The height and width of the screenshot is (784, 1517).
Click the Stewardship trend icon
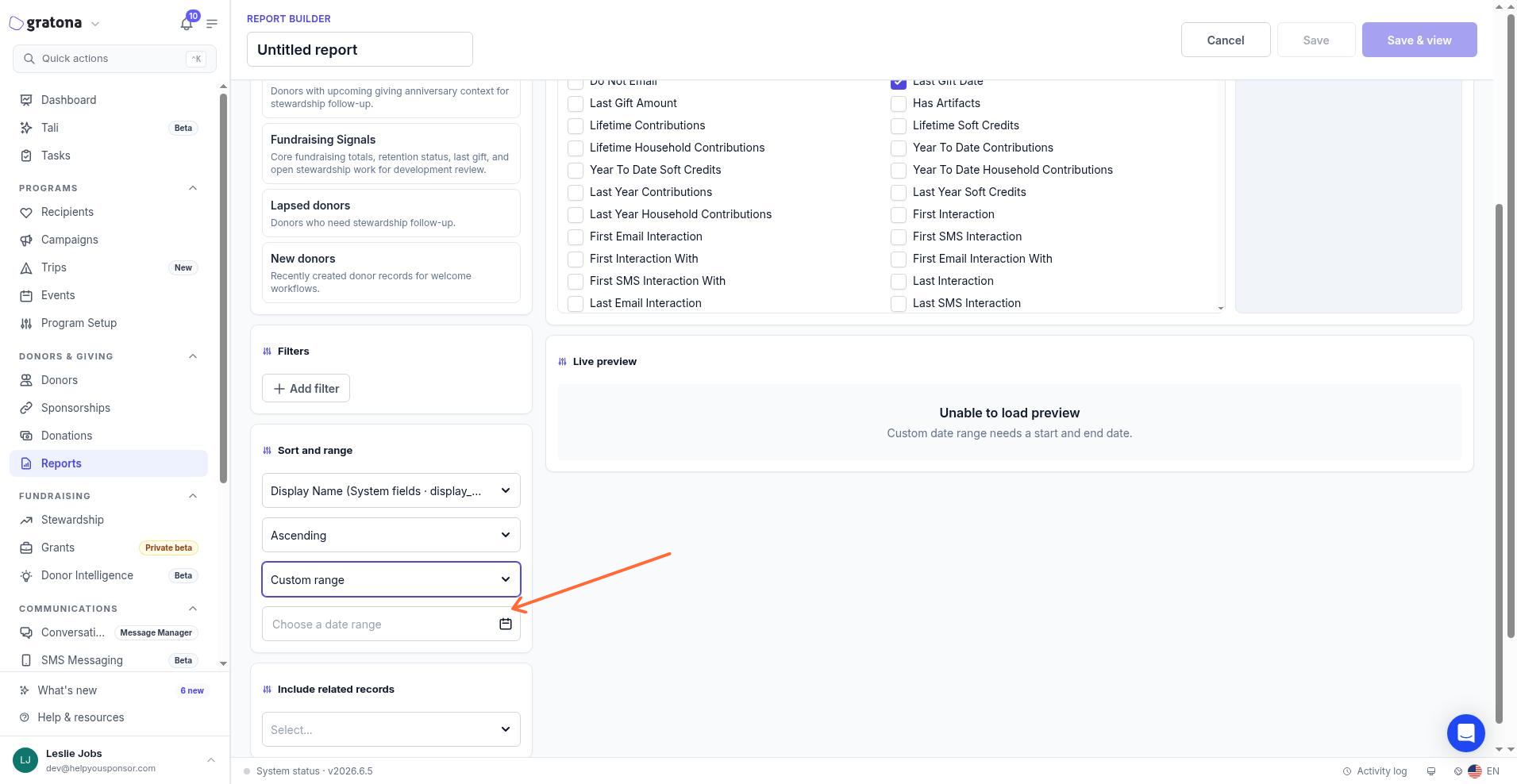click(26, 520)
